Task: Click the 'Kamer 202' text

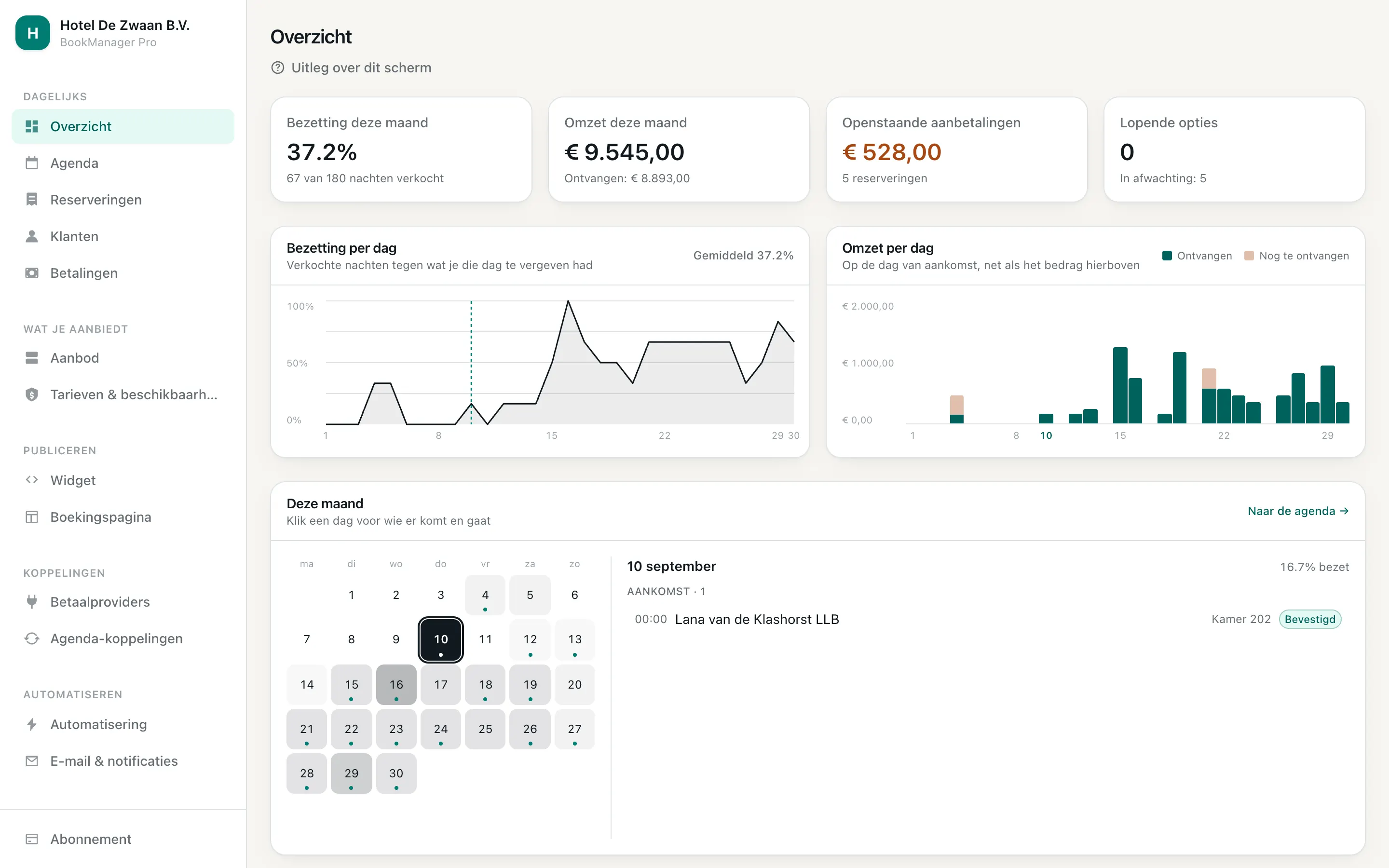Action: click(1241, 620)
